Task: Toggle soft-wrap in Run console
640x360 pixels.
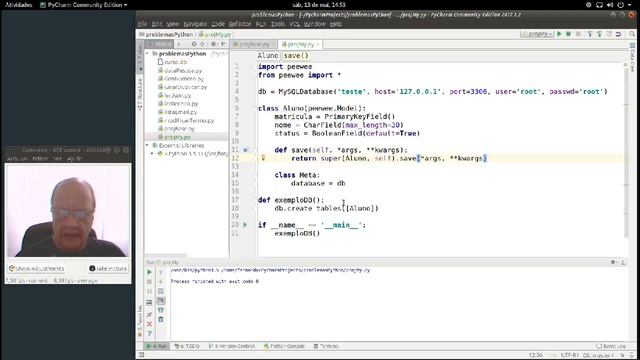Action: [161, 291]
